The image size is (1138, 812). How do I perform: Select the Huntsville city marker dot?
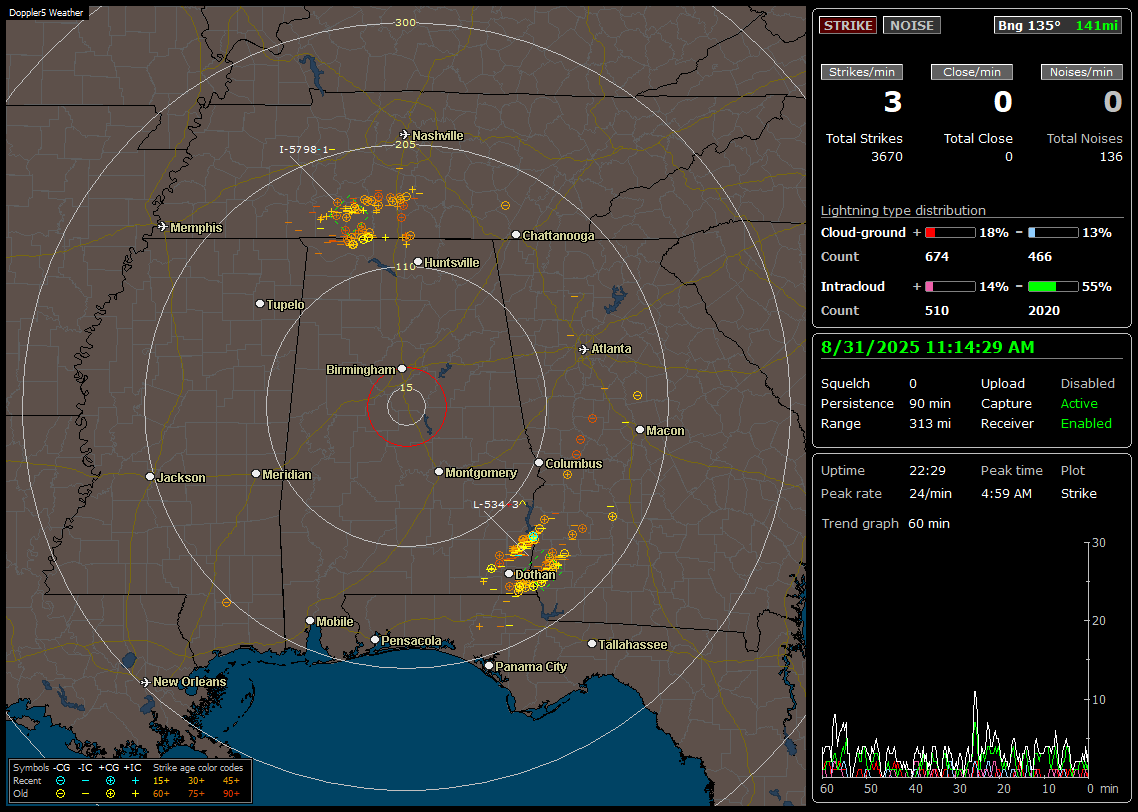pos(418,263)
